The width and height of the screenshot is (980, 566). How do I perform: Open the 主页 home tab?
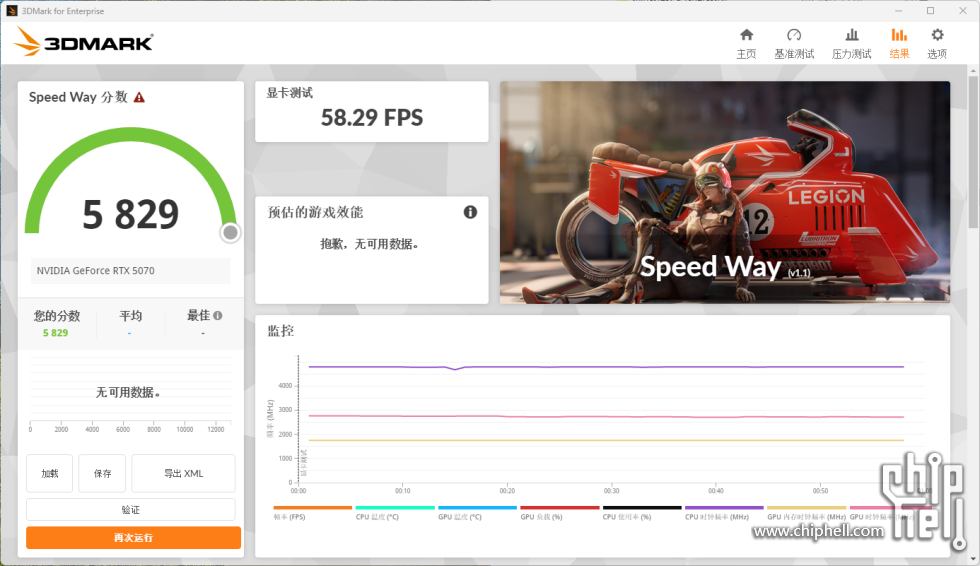coord(746,44)
